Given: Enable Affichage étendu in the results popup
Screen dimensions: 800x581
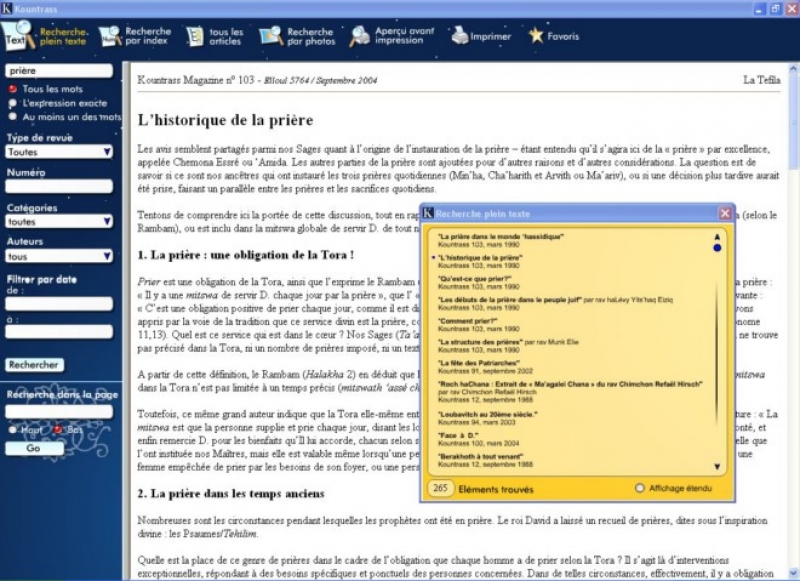Looking at the screenshot, I should coord(639,488).
